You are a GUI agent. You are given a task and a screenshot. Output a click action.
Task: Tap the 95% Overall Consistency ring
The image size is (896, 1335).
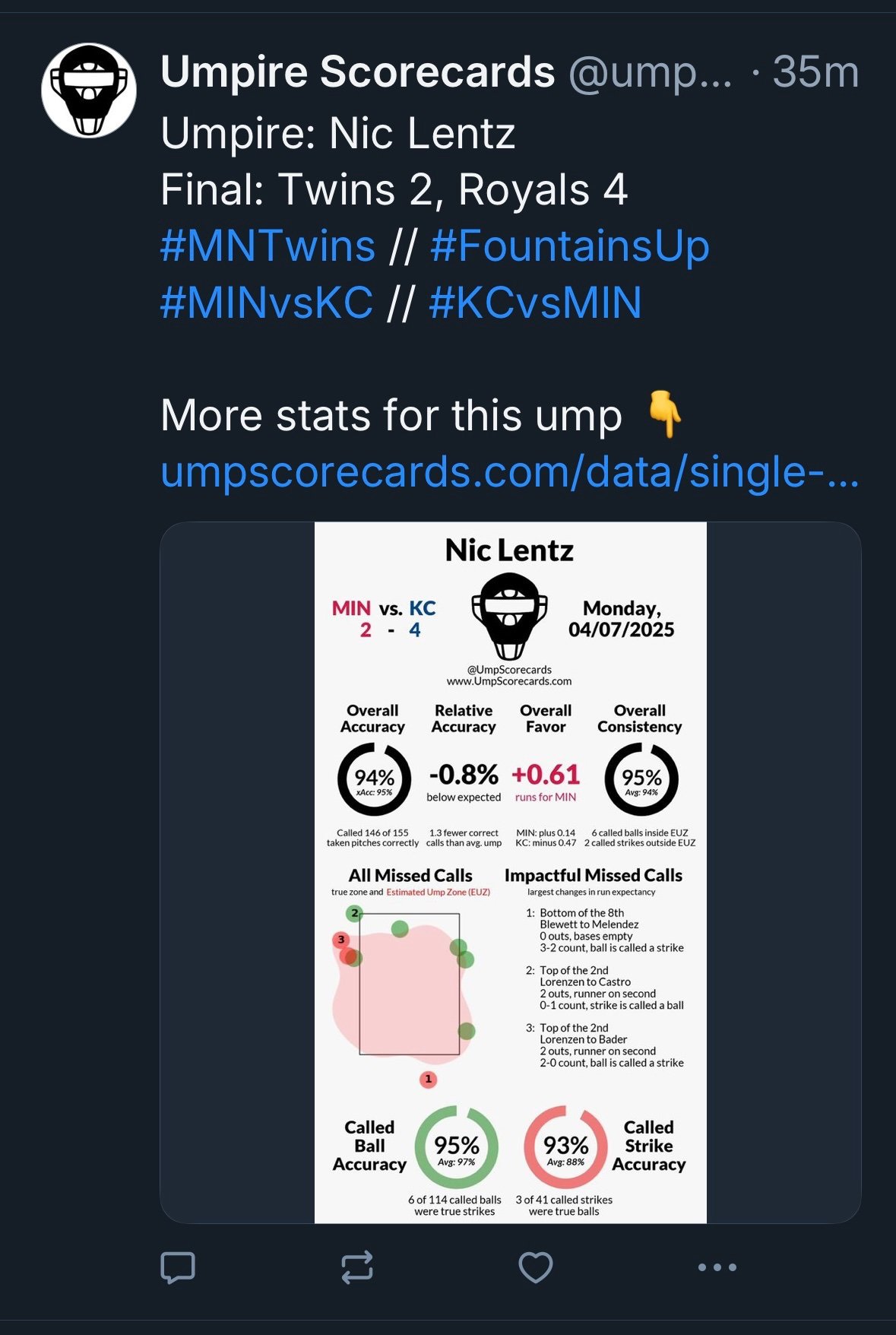tap(641, 779)
